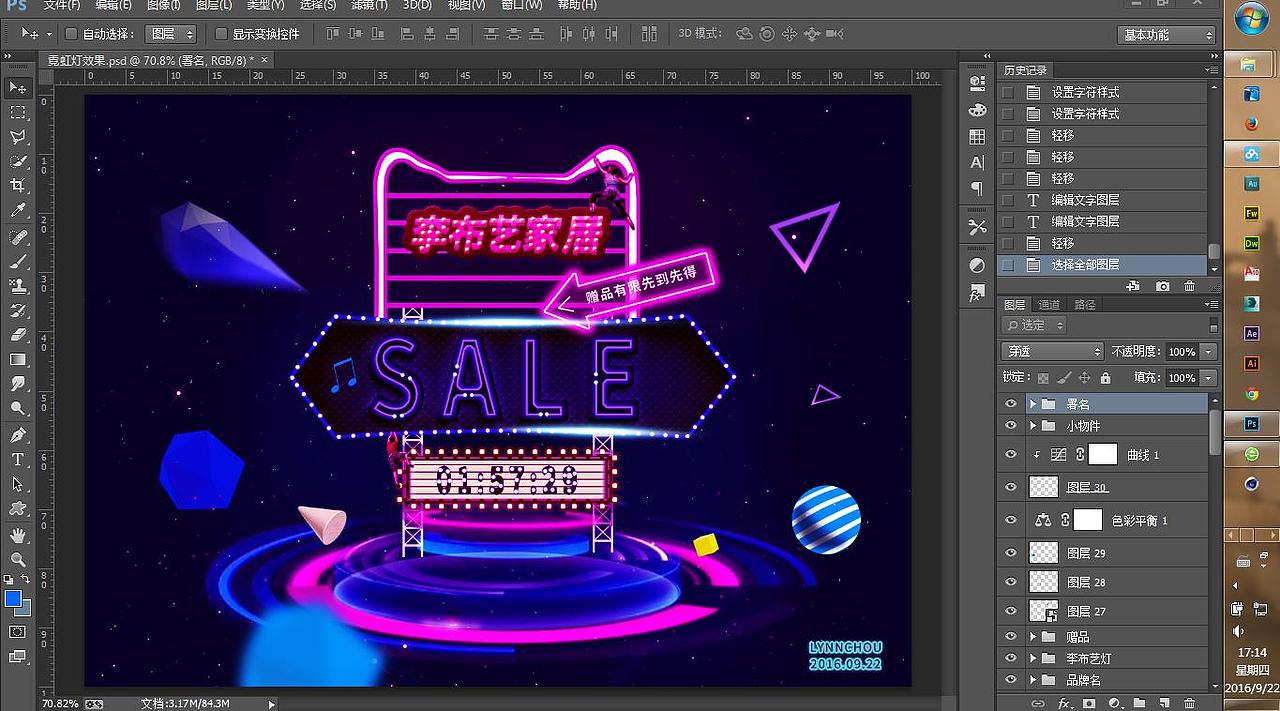This screenshot has height=711, width=1280.
Task: Expand the 赠品 layer group
Action: (1032, 637)
